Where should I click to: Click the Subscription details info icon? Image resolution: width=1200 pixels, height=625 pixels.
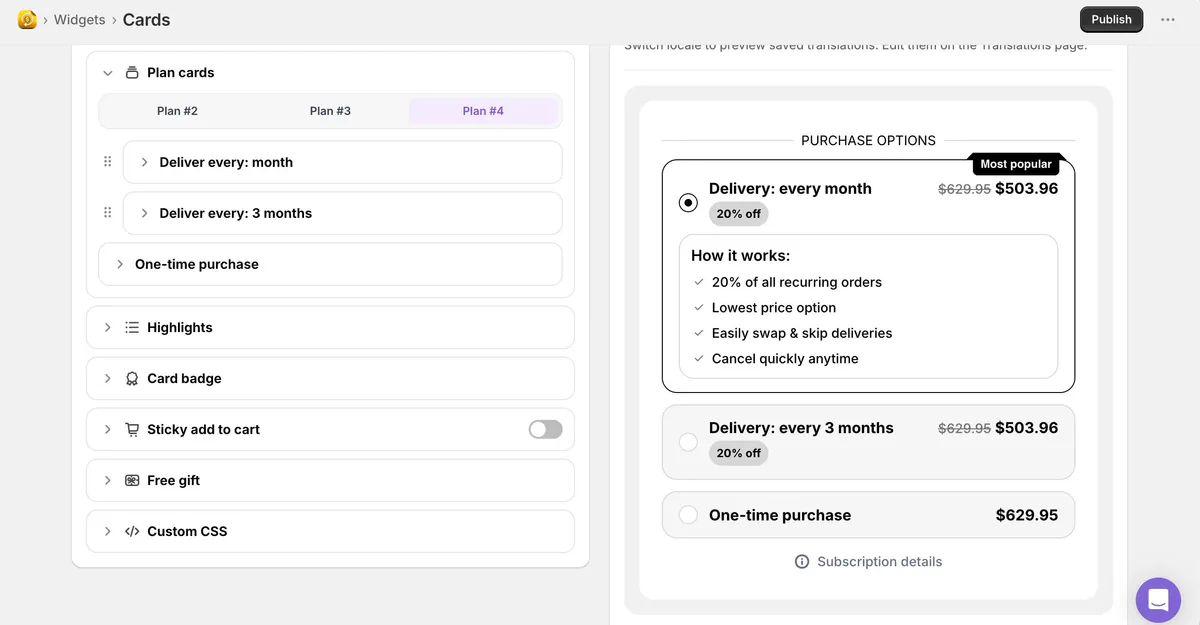pyautogui.click(x=802, y=562)
